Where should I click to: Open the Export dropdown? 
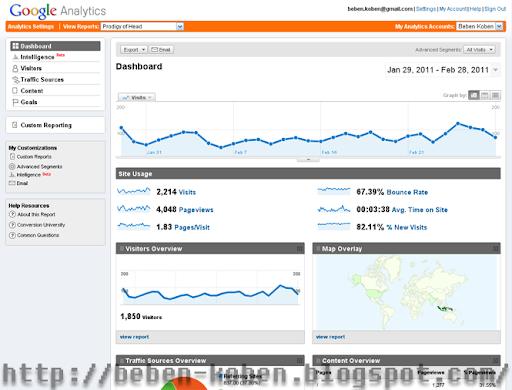134,50
